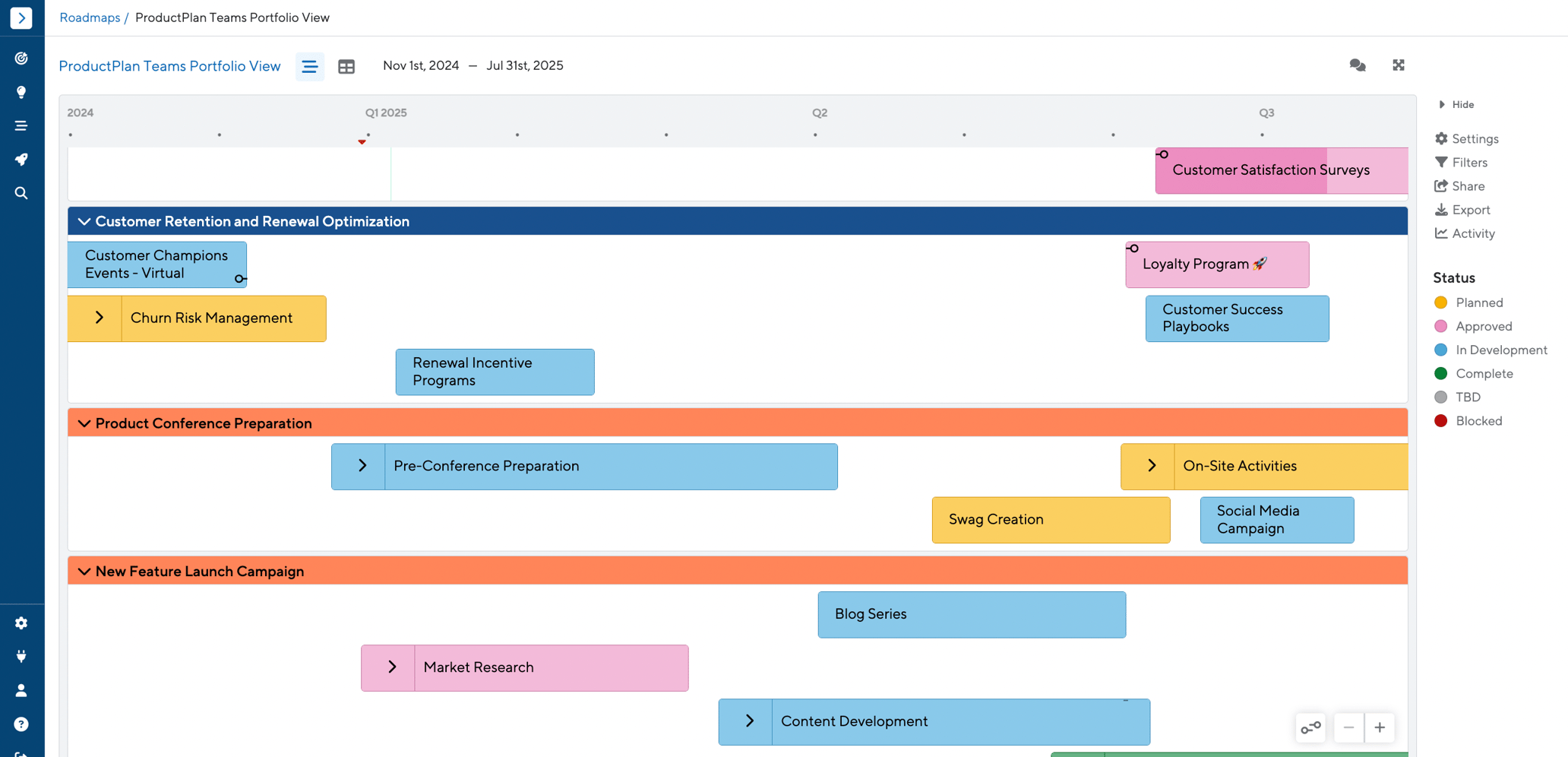
Task: Select the timeline list view toggle
Action: [309, 66]
